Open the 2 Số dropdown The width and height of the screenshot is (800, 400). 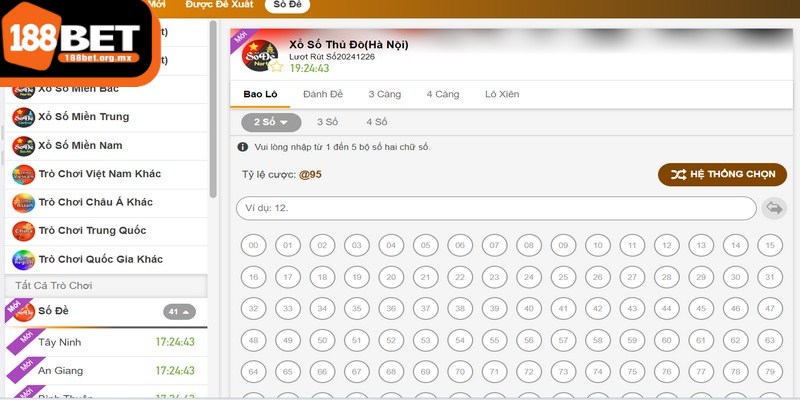[x=271, y=122]
